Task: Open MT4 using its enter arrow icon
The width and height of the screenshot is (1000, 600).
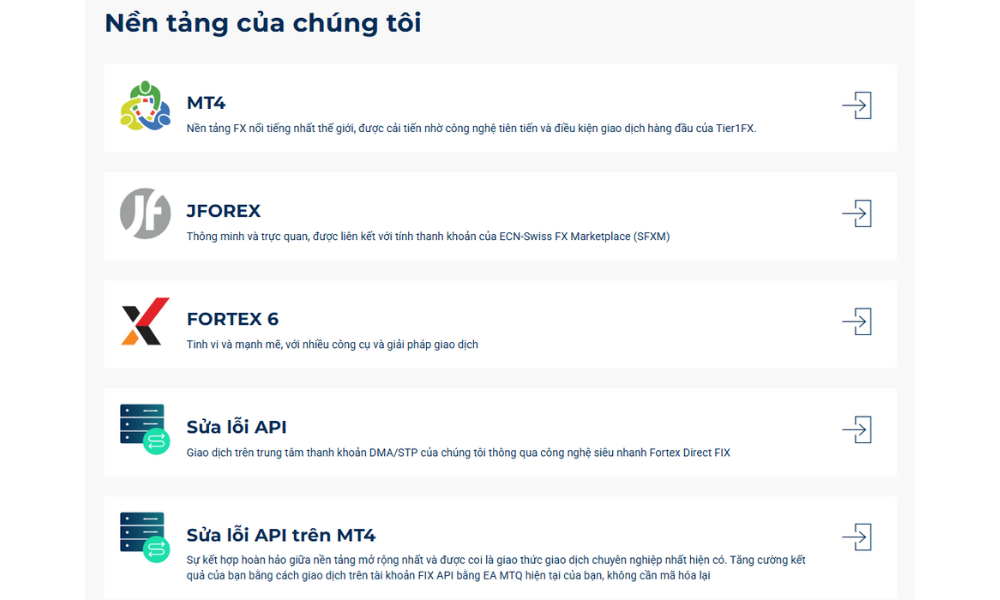Action: (857, 106)
